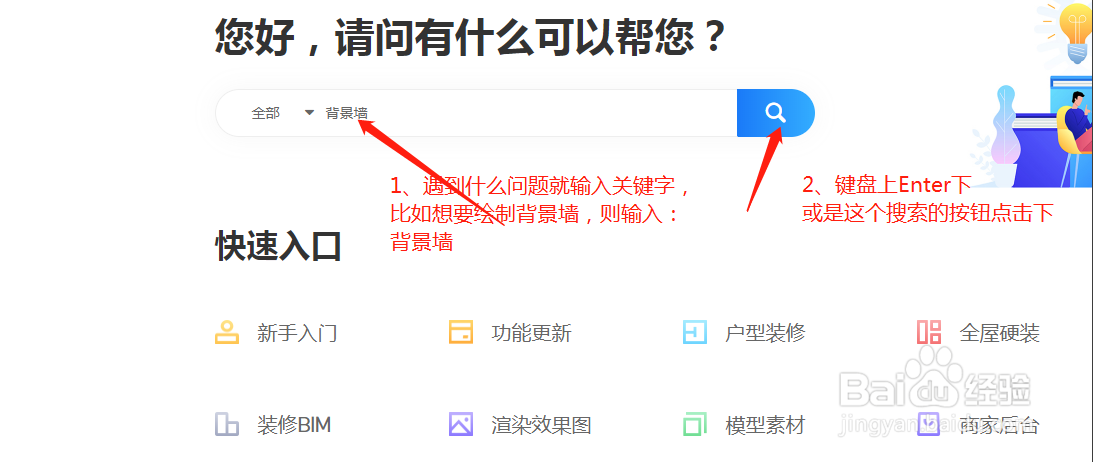
Task: Click the 渲染效果图 picture icon
Action: pos(461,424)
